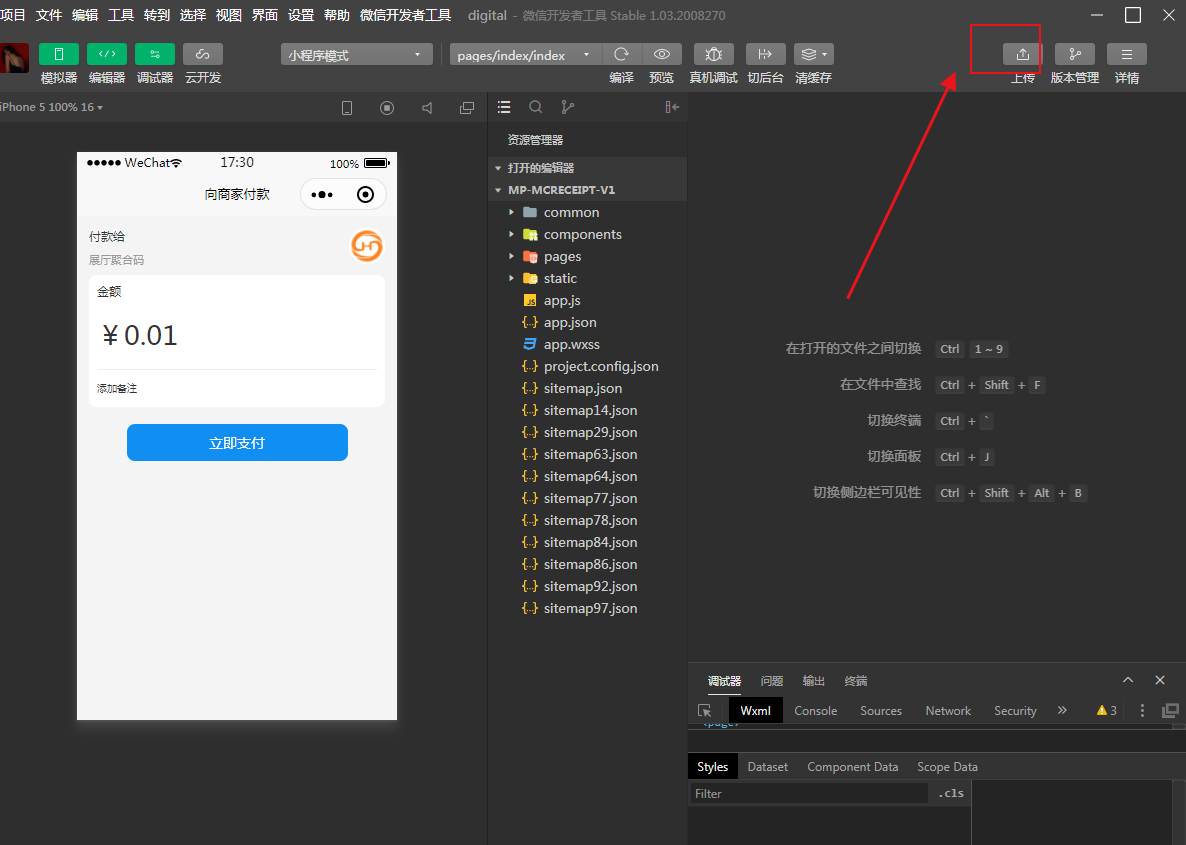The height and width of the screenshot is (845, 1186).
Task: Click the 切后台 switch to background icon
Action: tap(765, 54)
